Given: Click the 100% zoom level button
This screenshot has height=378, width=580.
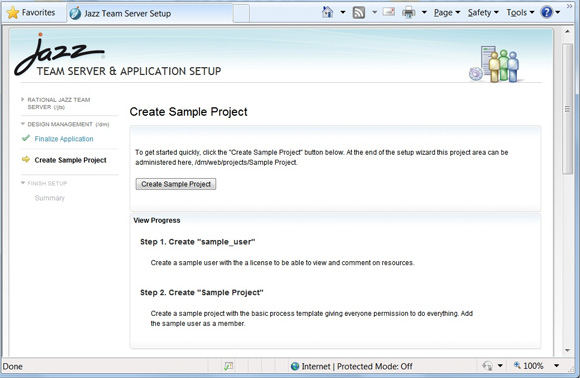Looking at the screenshot, I should [x=529, y=366].
